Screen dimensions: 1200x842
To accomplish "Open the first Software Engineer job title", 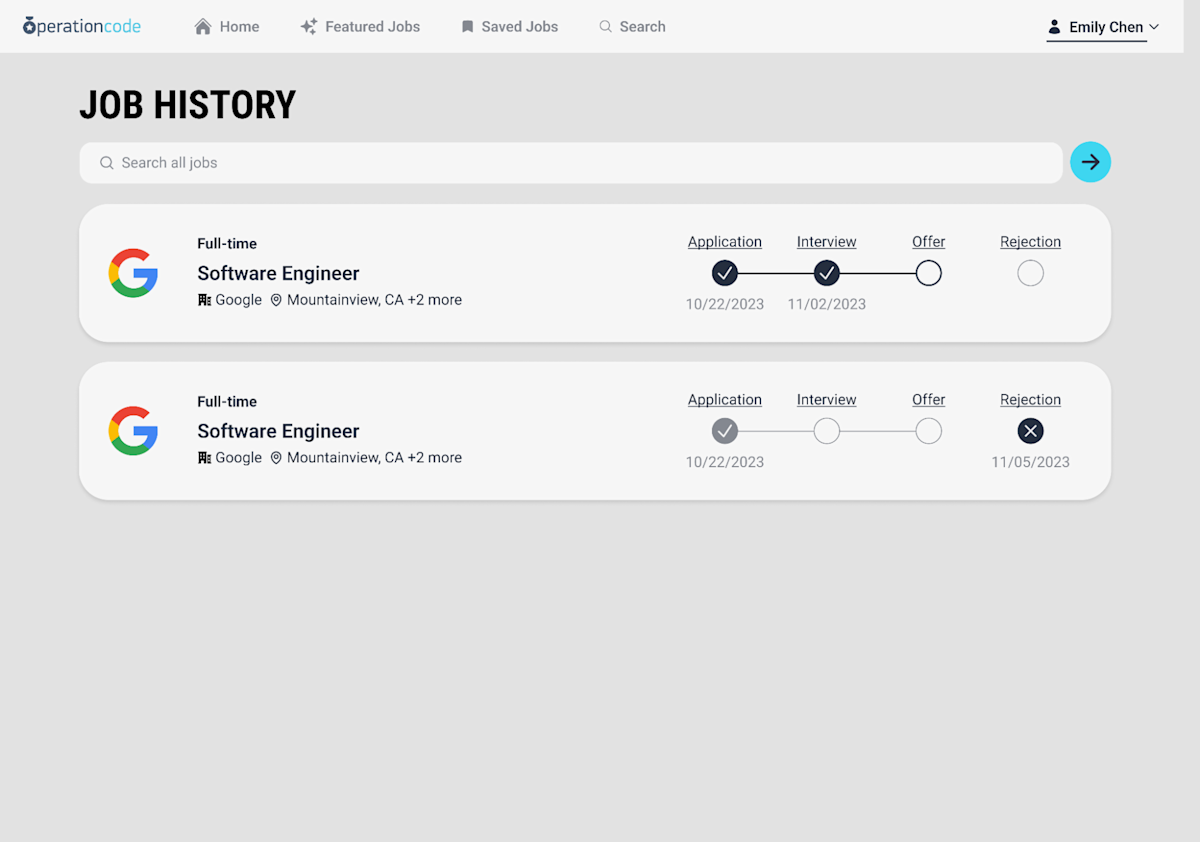I will [278, 273].
